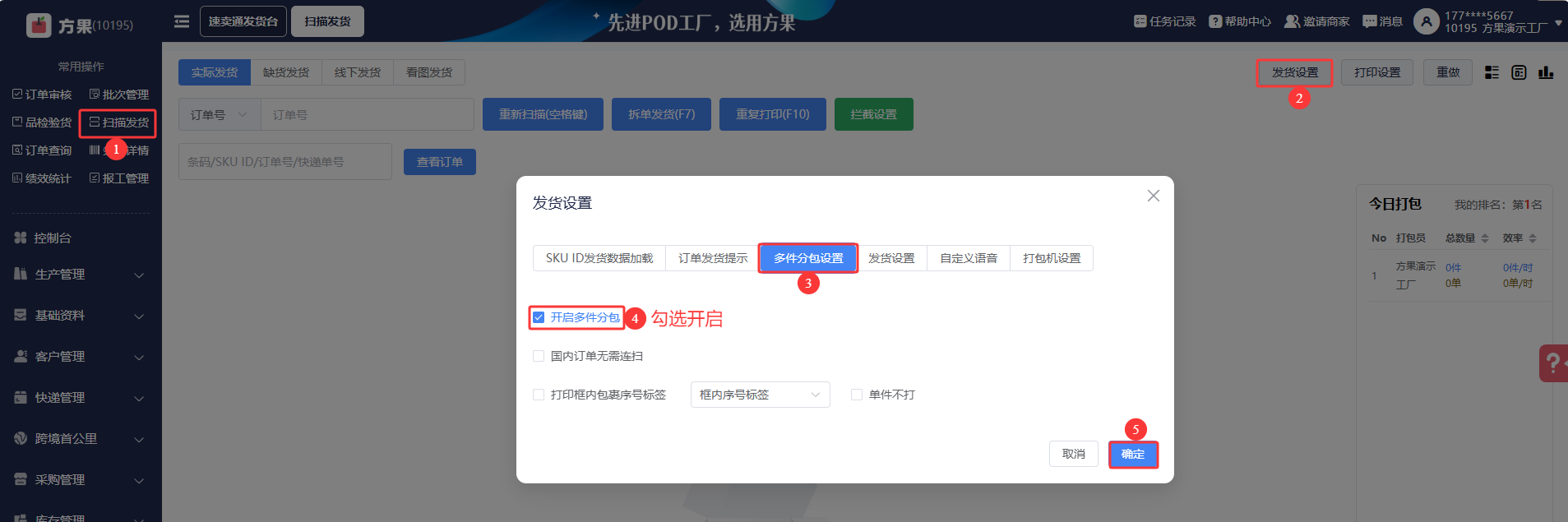Click 重新扫描(空格键) button
The width and height of the screenshot is (1568, 522).
543,114
